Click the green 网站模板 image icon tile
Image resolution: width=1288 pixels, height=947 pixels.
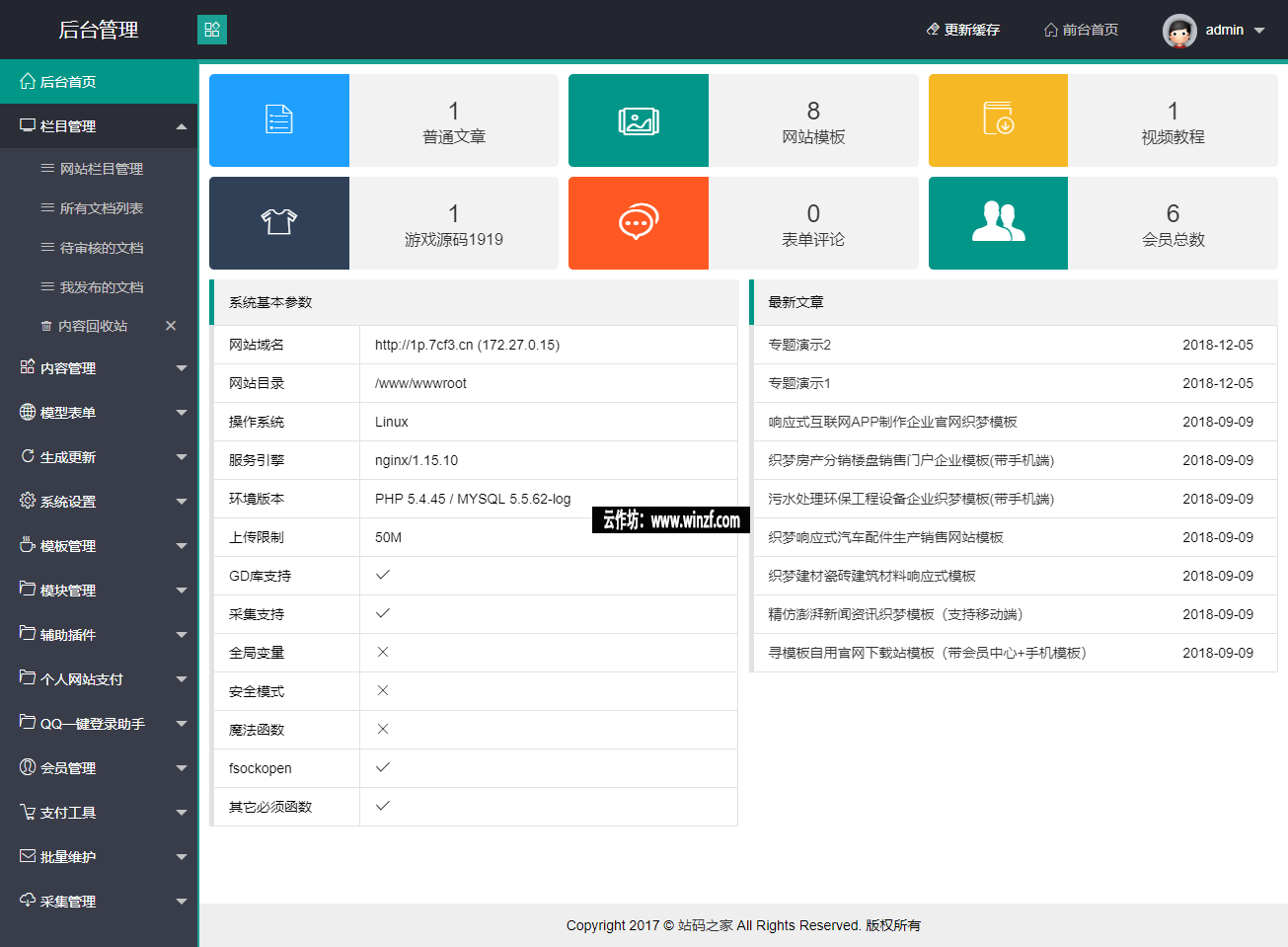(x=639, y=120)
